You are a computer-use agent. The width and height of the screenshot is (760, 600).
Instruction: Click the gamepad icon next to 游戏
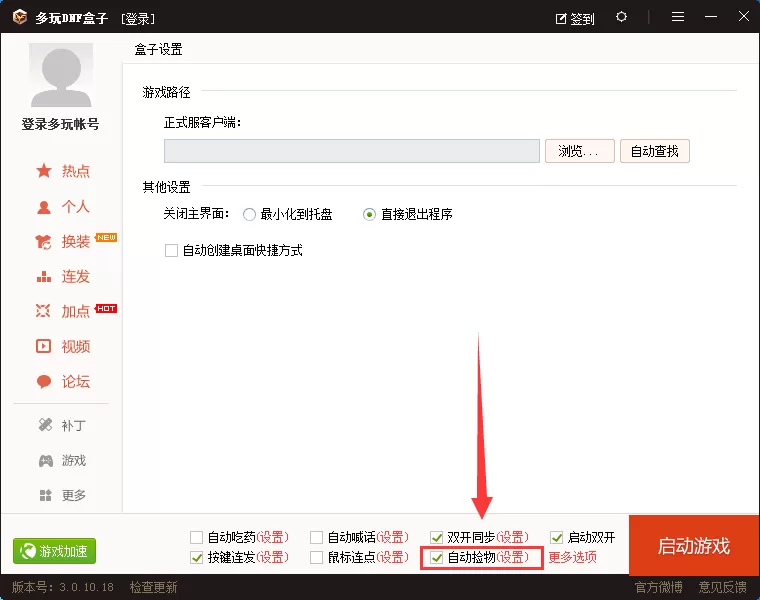tap(46, 460)
